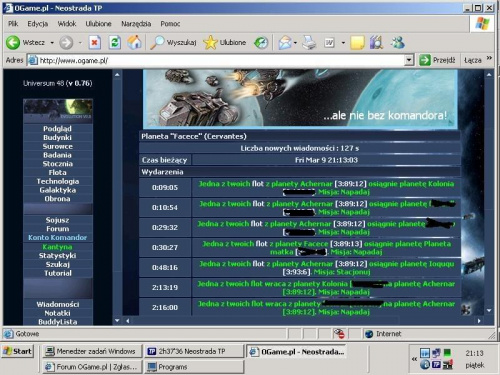The height and width of the screenshot is (375, 500).
Task: Open Surowce in the game sidebar
Action: [58, 146]
